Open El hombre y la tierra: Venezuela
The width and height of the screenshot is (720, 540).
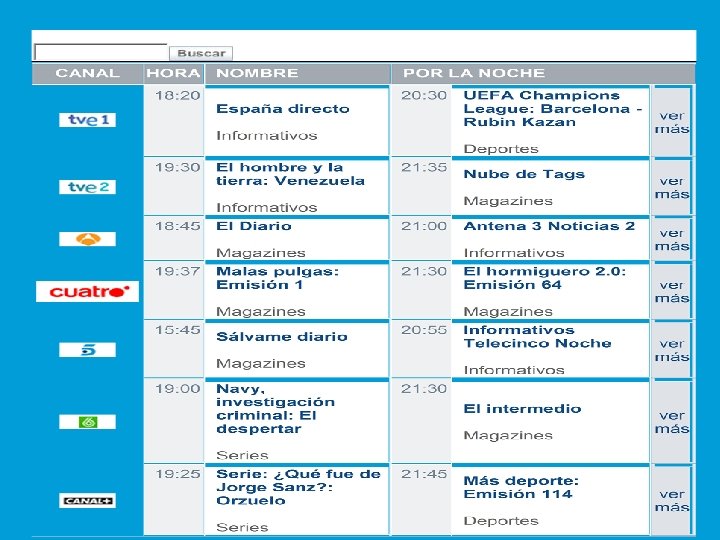point(290,174)
